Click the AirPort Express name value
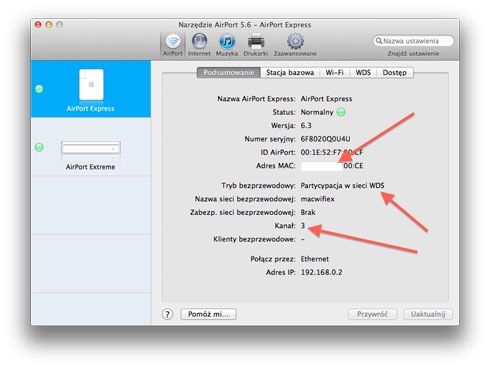 [326, 99]
